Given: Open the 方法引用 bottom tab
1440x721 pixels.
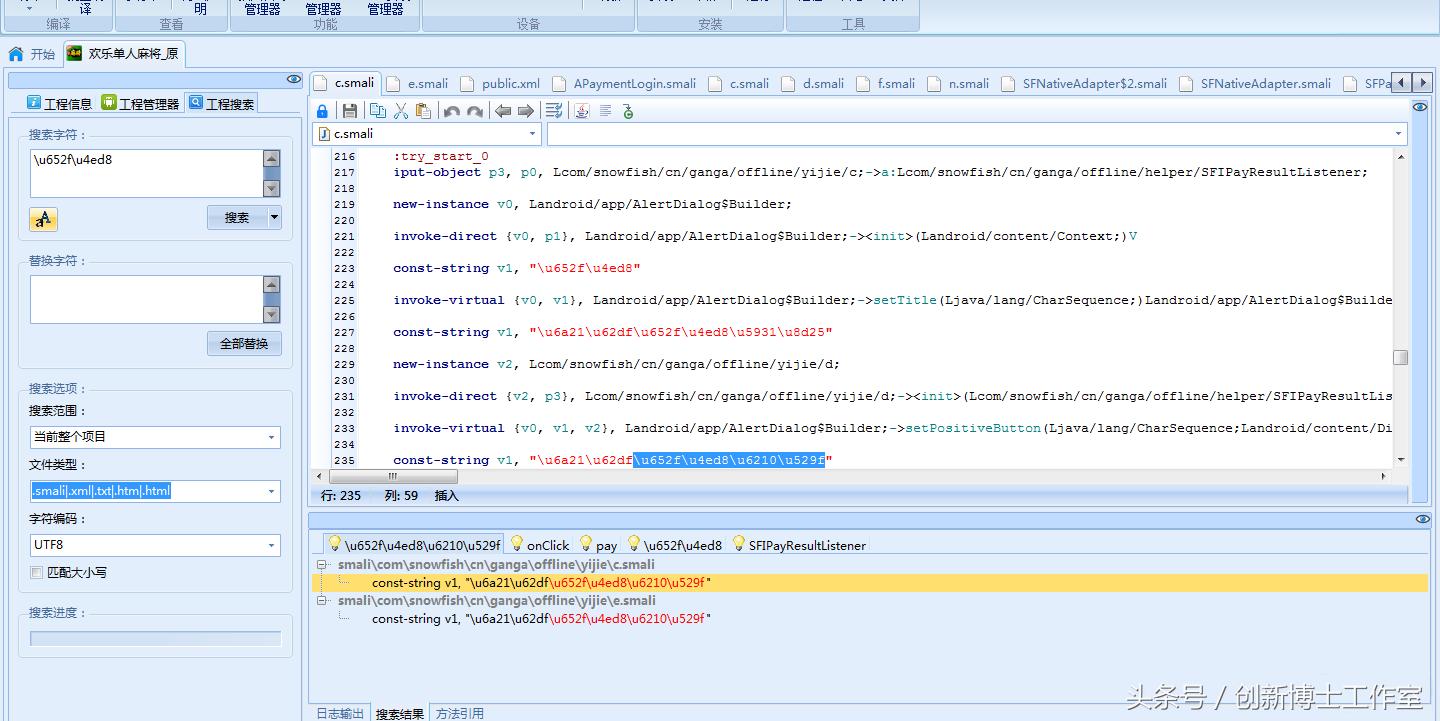Looking at the screenshot, I should 459,713.
